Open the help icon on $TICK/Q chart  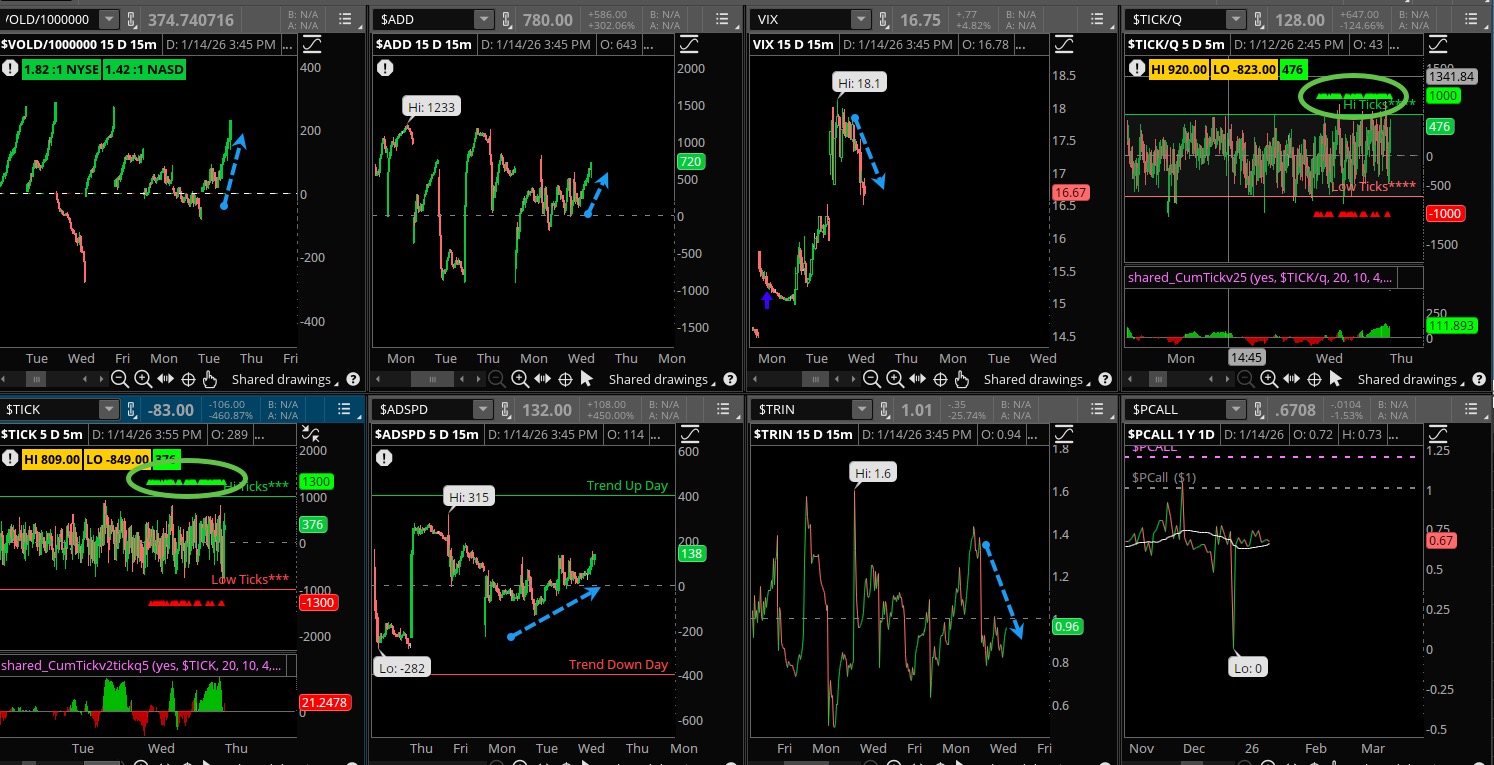(1478, 380)
